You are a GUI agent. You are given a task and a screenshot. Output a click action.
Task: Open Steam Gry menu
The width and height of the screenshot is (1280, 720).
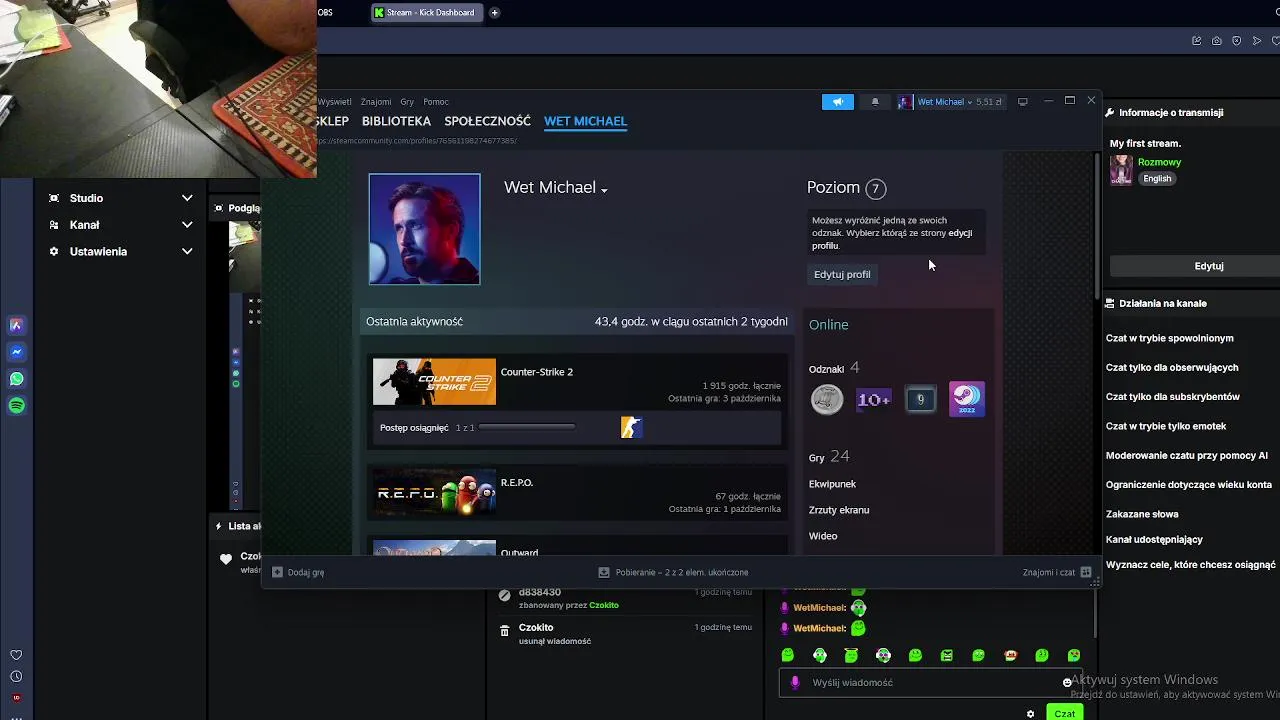407,102
